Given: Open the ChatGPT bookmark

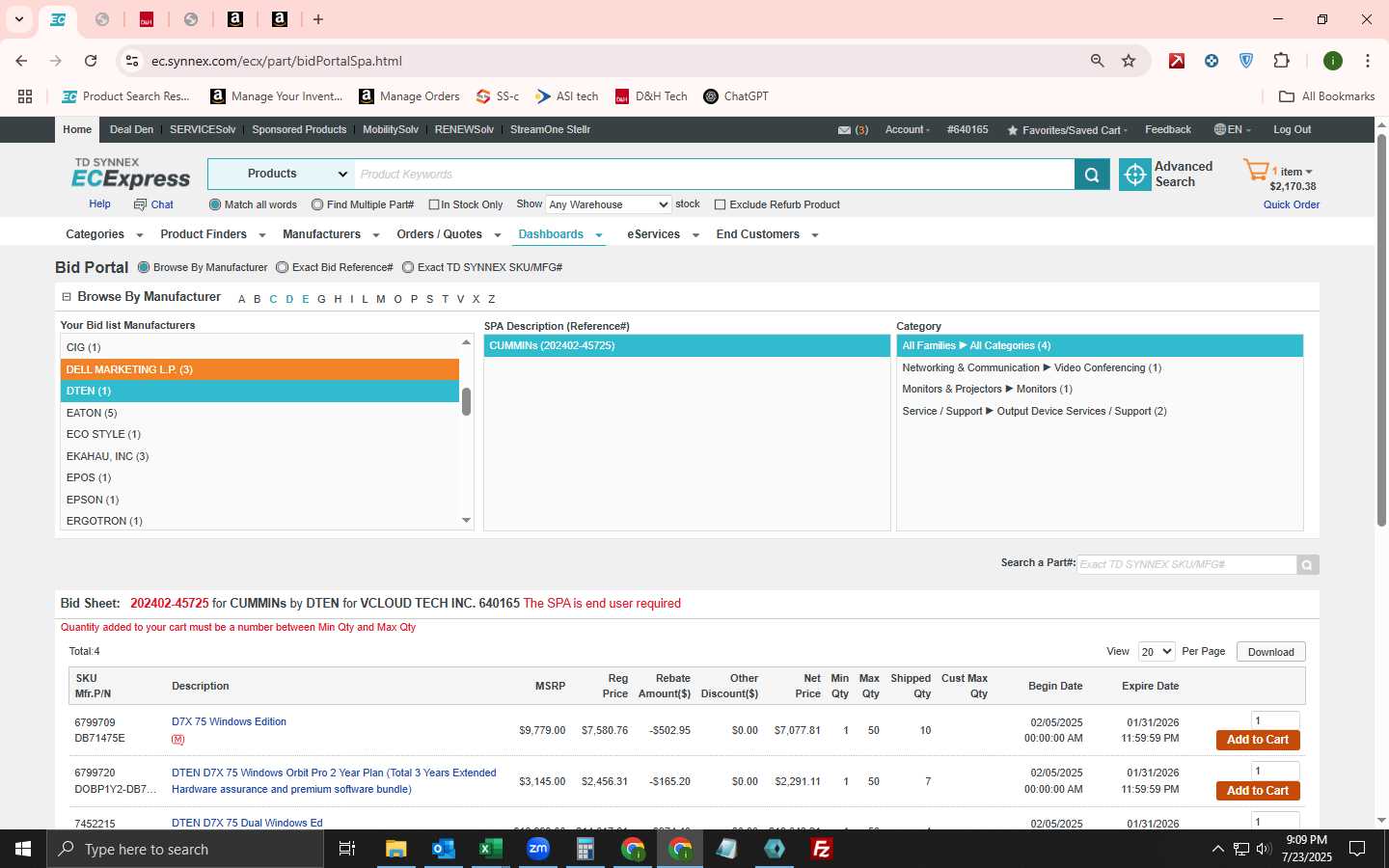Looking at the screenshot, I should coord(736,96).
